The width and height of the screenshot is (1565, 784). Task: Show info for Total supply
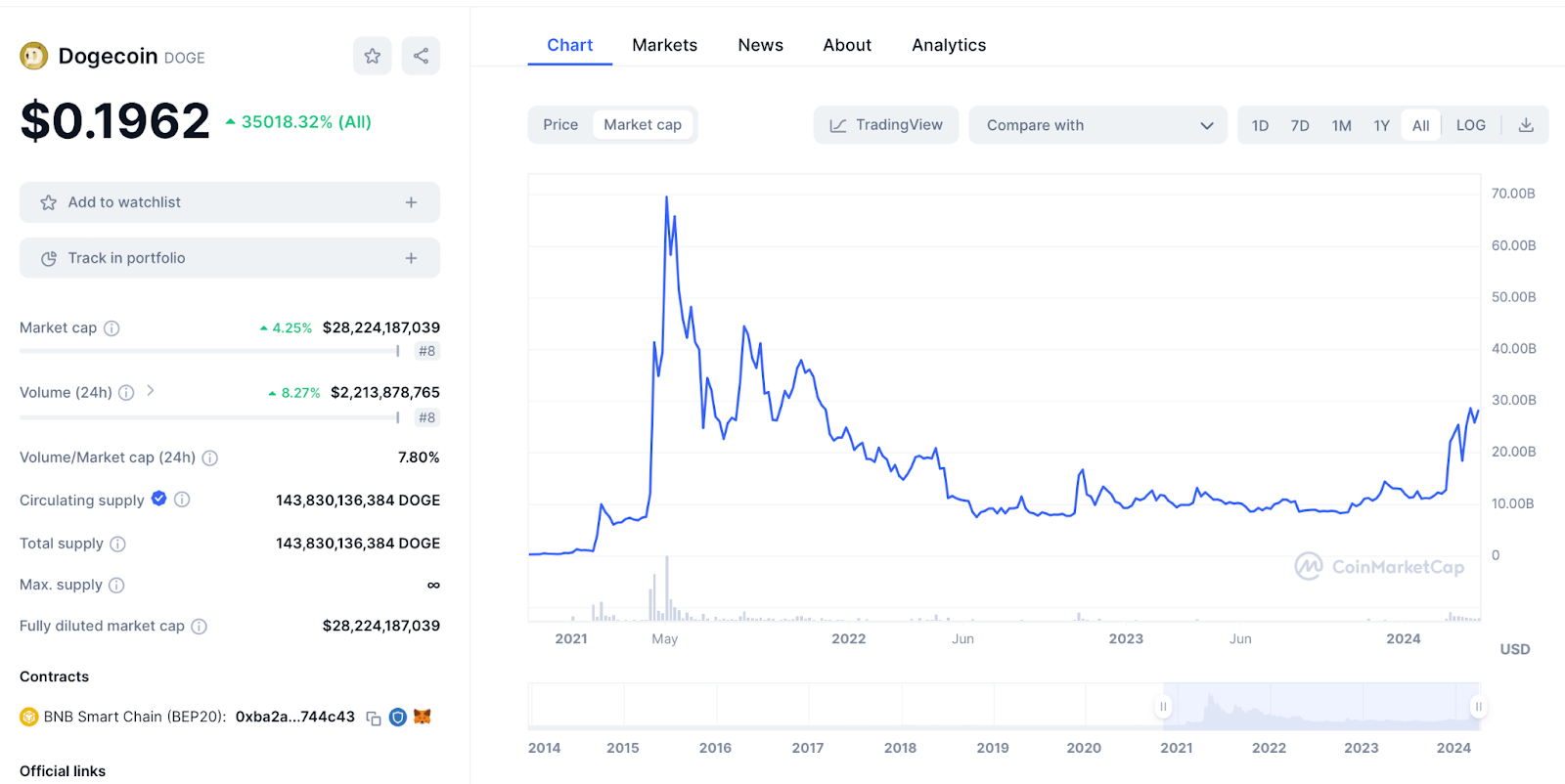(x=117, y=544)
